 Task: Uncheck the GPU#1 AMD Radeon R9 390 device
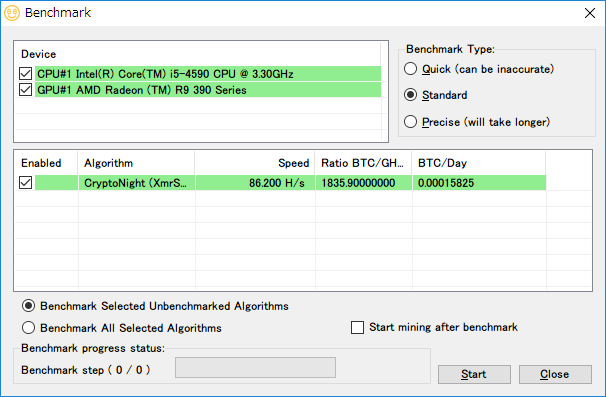pos(26,90)
